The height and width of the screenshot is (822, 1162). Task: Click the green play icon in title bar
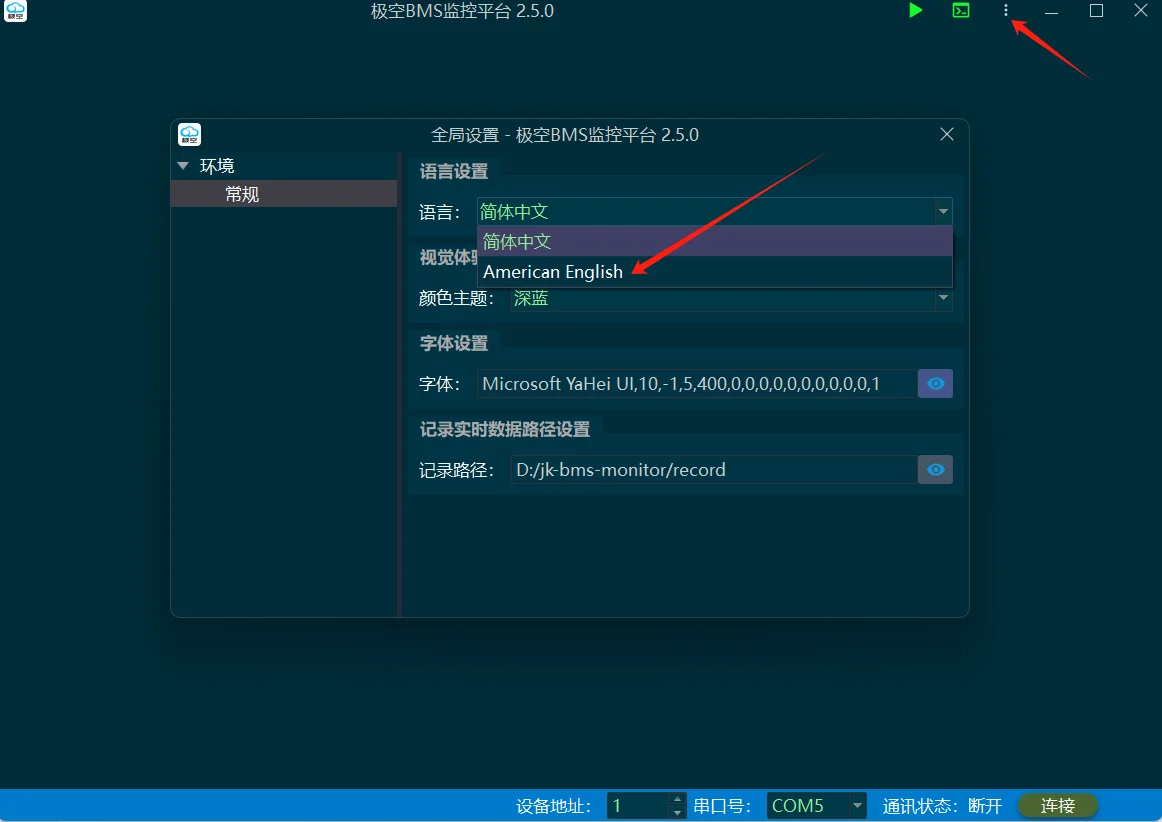[x=915, y=10]
